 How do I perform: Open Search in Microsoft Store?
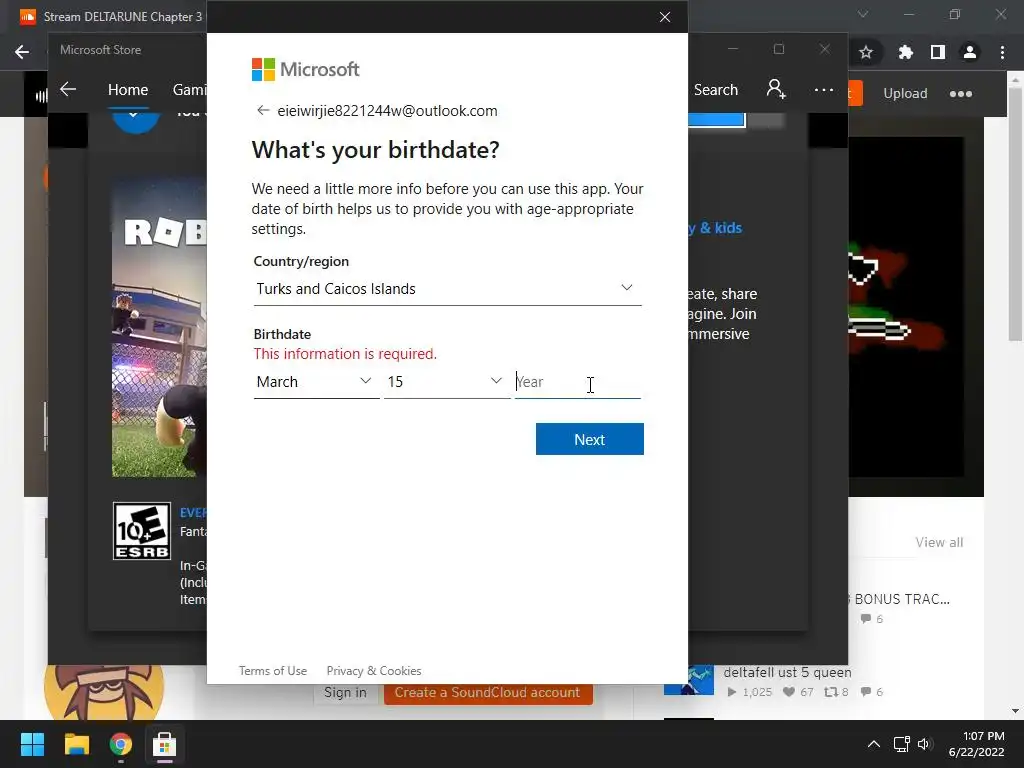[x=716, y=89]
